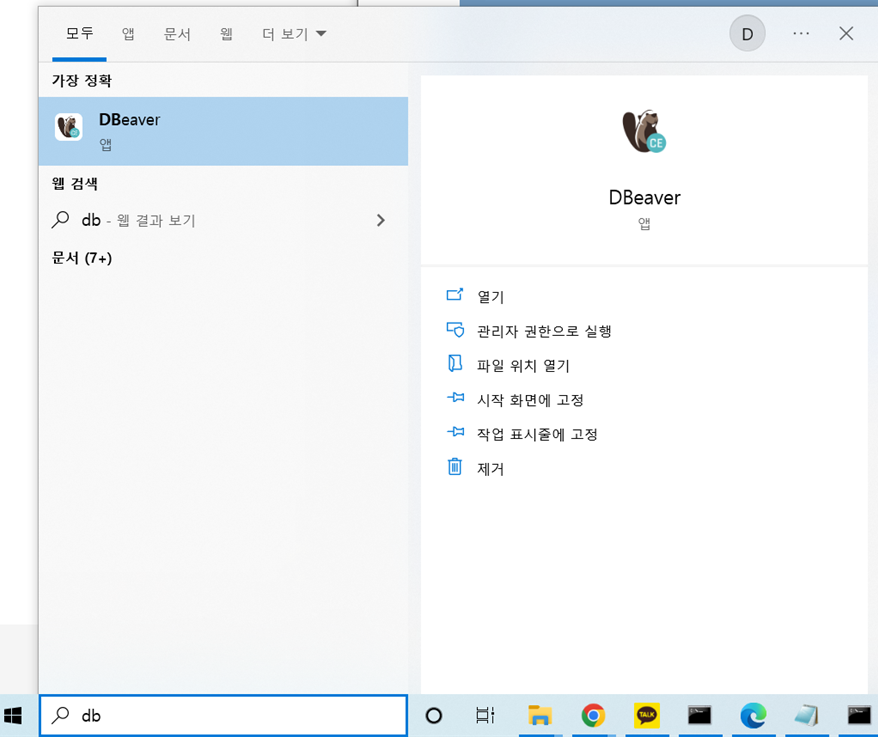Expand web result with the chevron arrow

click(381, 220)
